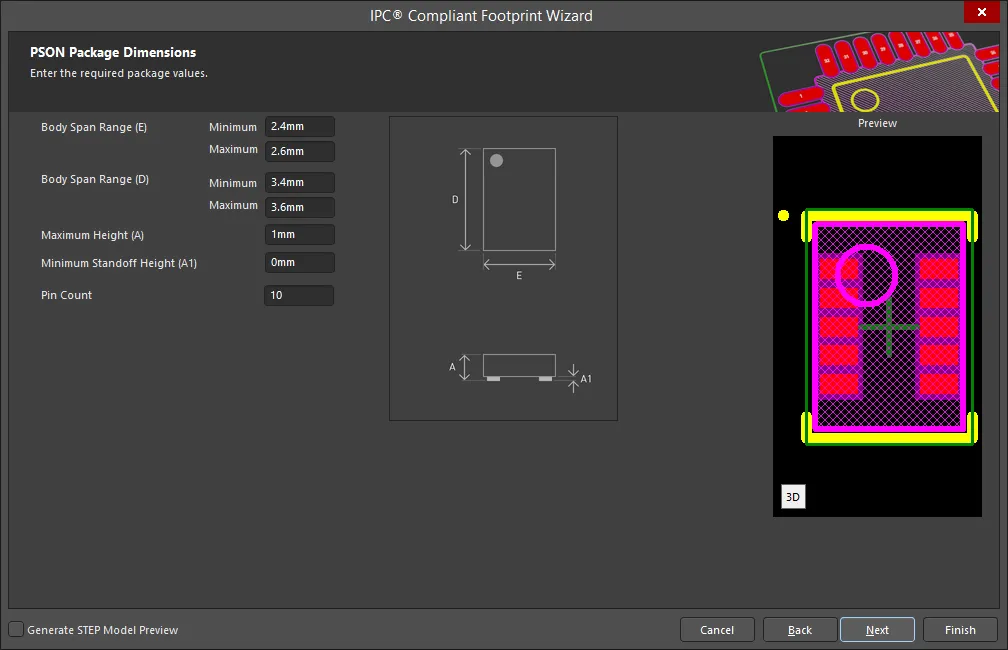
Task: Close the Footprint Wizard window
Action: click(x=981, y=12)
